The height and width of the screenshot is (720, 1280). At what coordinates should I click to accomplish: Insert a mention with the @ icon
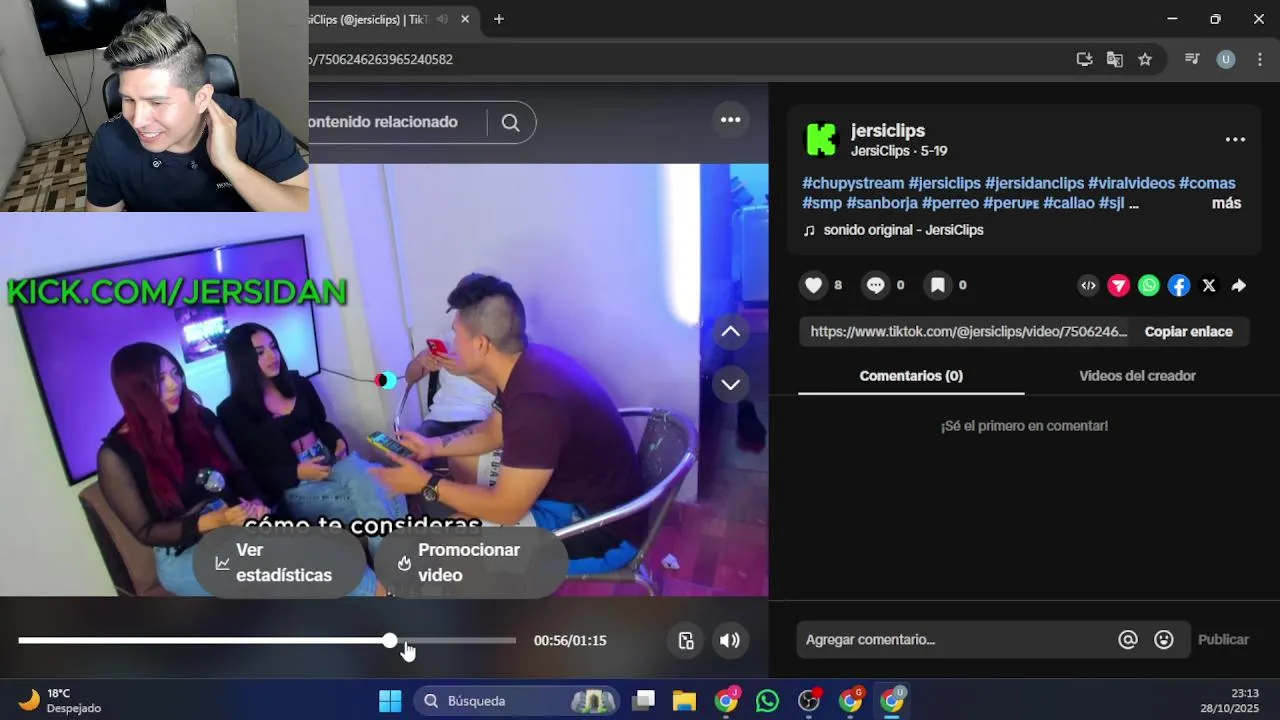click(1128, 640)
